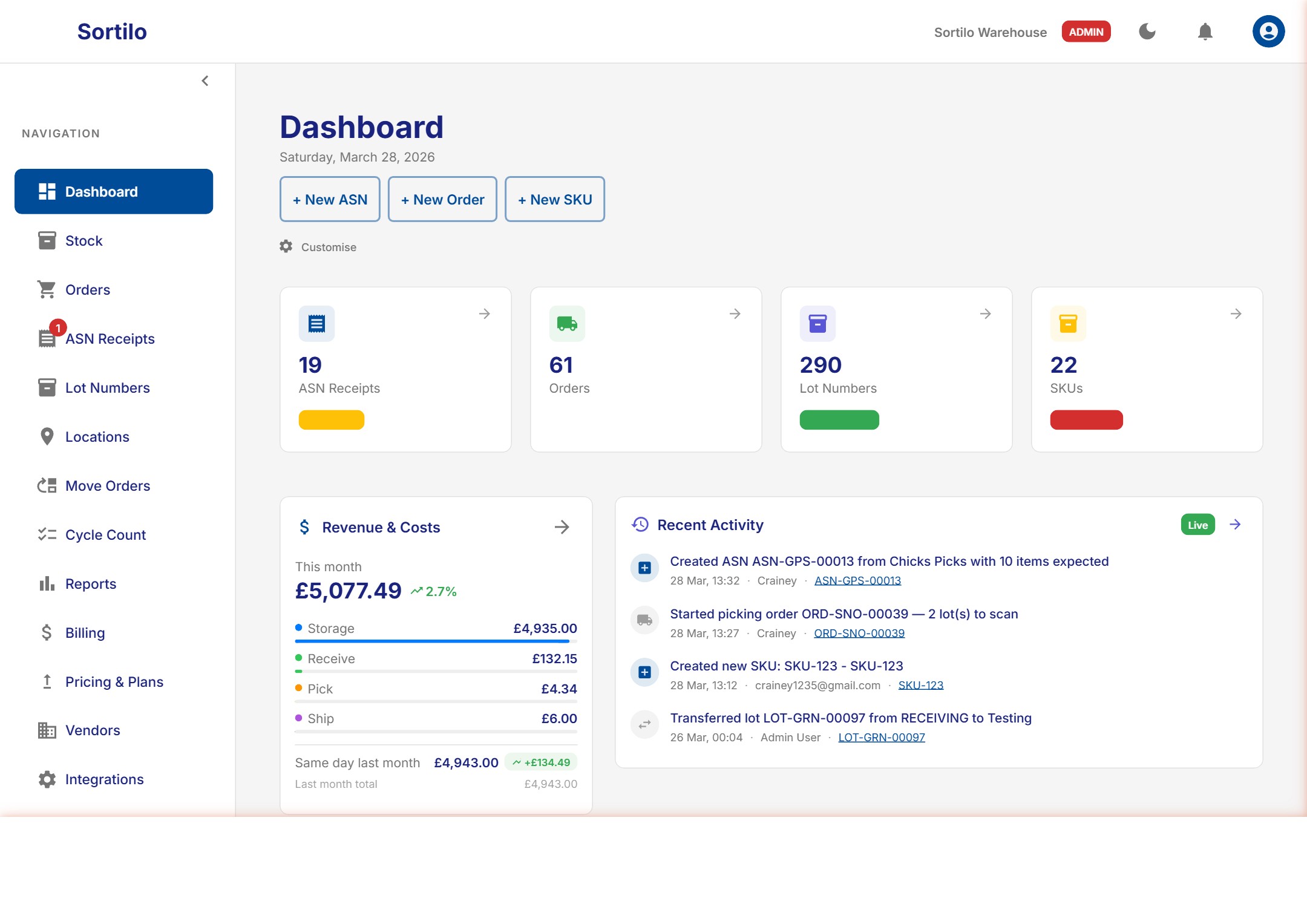Click the Customise gear icon
Image resolution: width=1307 pixels, height=924 pixels.
286,246
